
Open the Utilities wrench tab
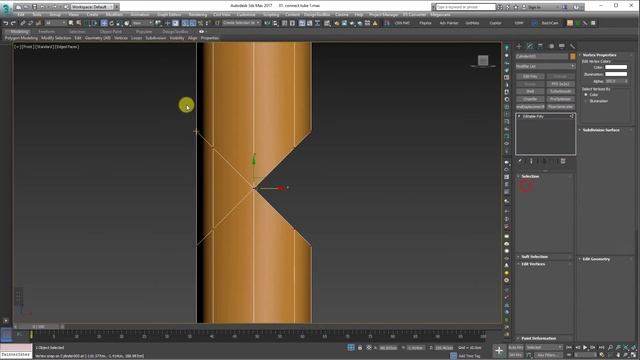[x=572, y=46]
